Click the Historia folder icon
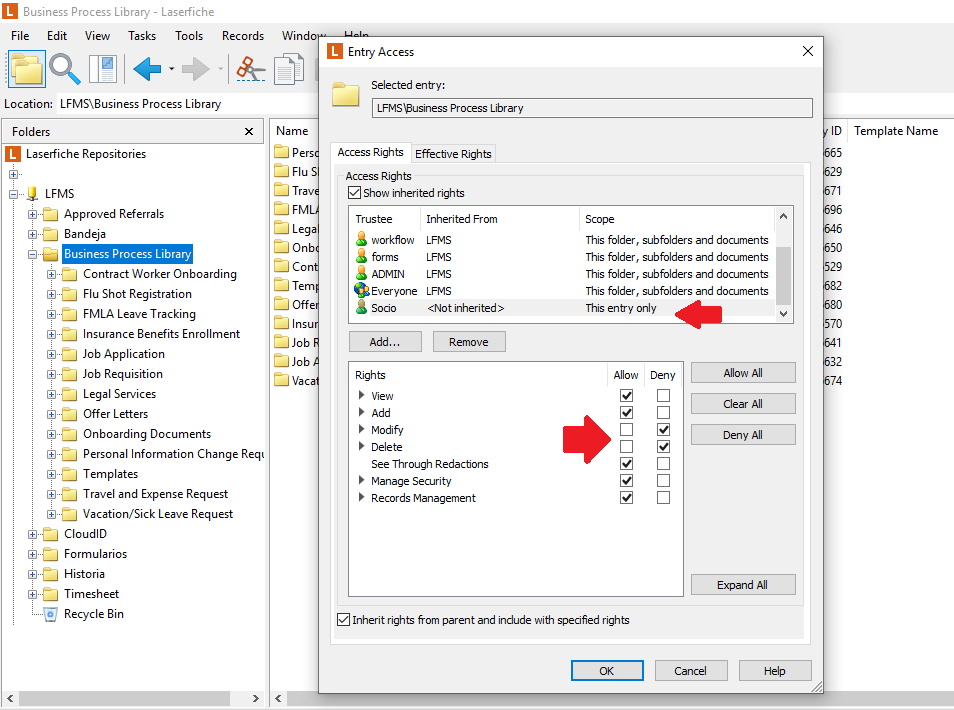954x710 pixels. pos(51,574)
